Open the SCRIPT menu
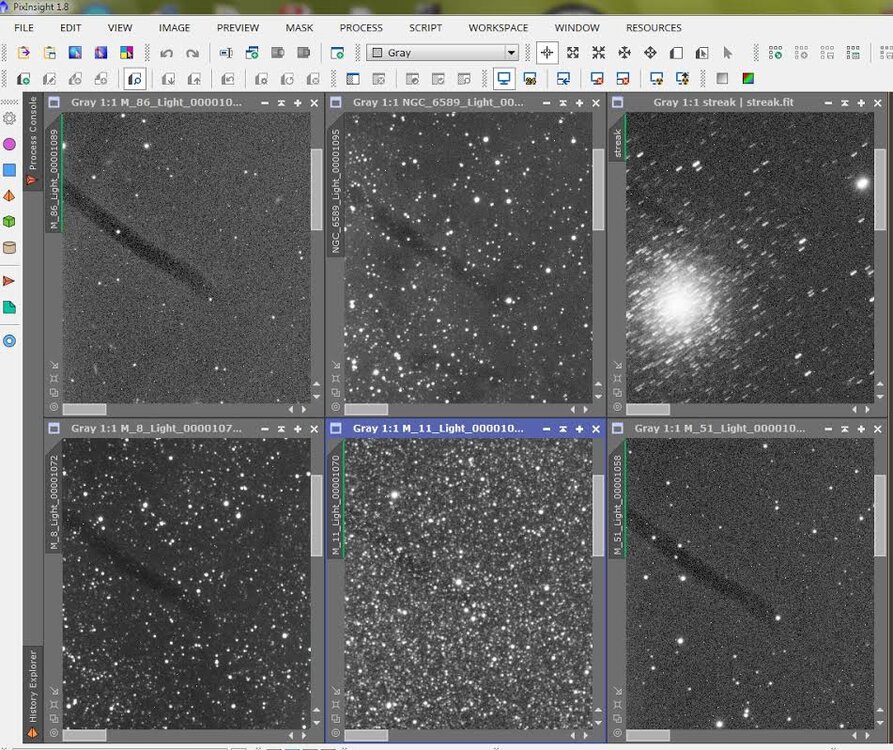The height and width of the screenshot is (750, 893). (425, 28)
